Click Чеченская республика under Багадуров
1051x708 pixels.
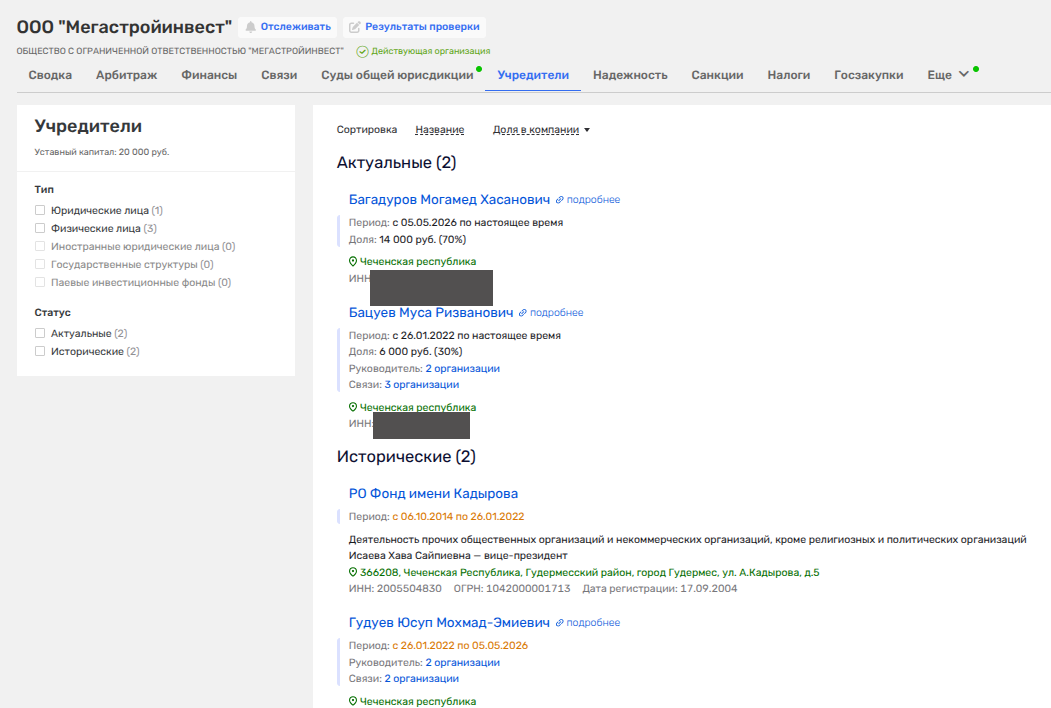pos(418,261)
